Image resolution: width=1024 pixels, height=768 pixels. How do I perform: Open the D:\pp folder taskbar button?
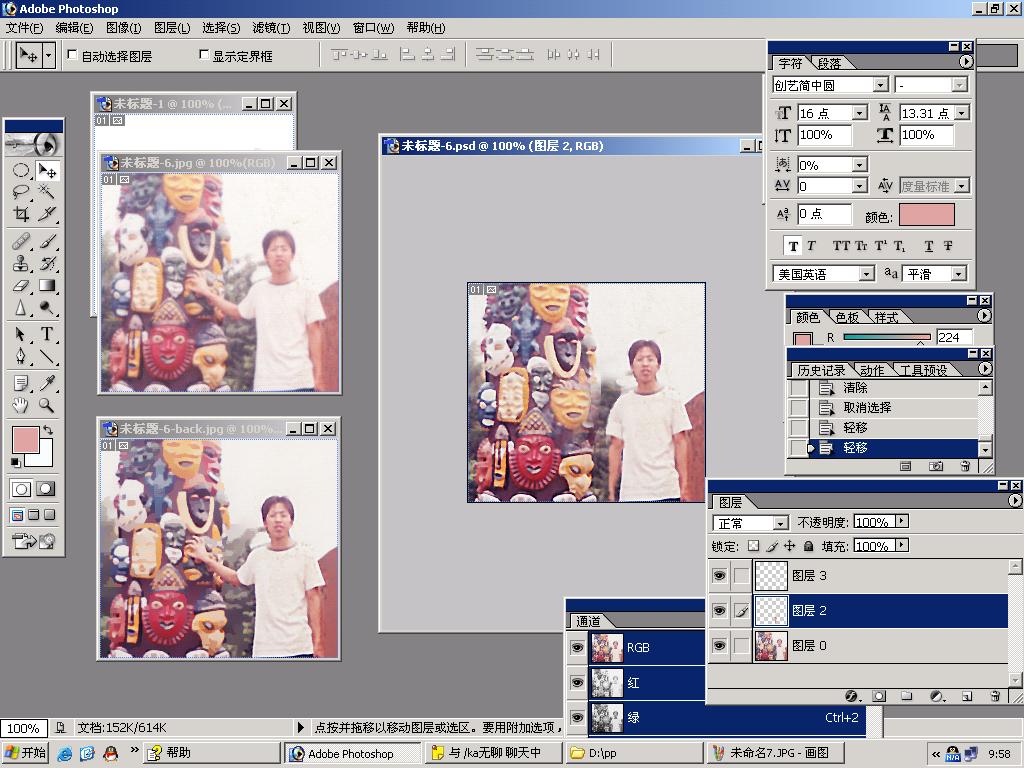click(x=634, y=753)
